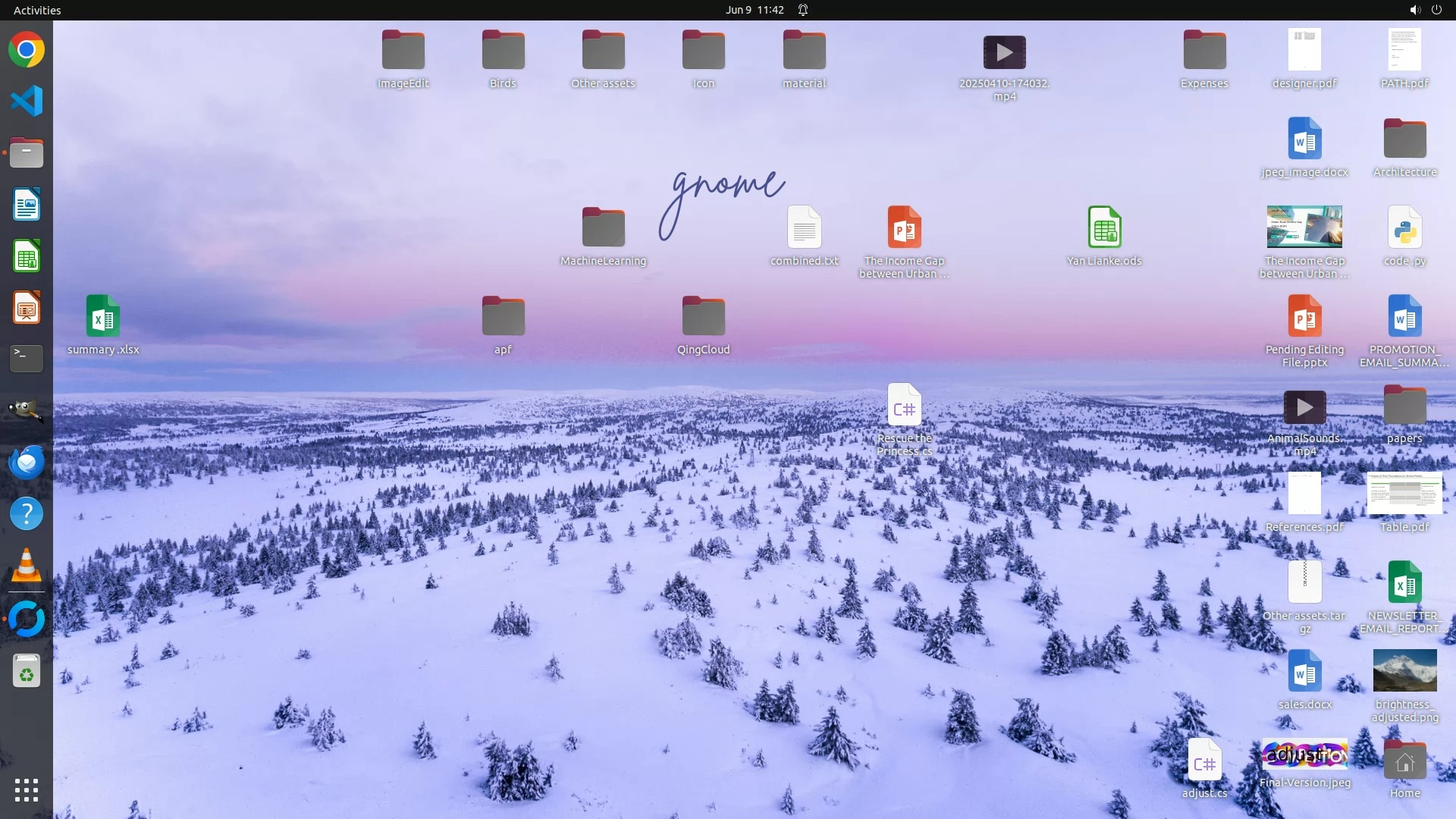Open the clock and calendar menu
The image size is (1456, 819).
click(x=754, y=10)
